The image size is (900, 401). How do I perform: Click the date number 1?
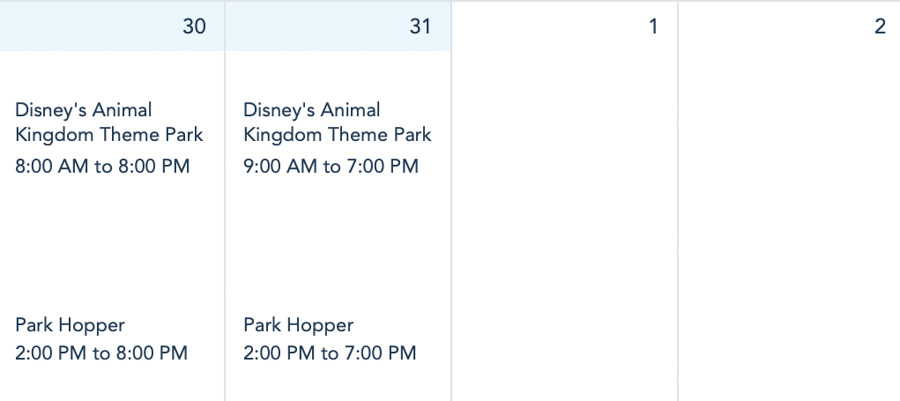[x=653, y=27]
